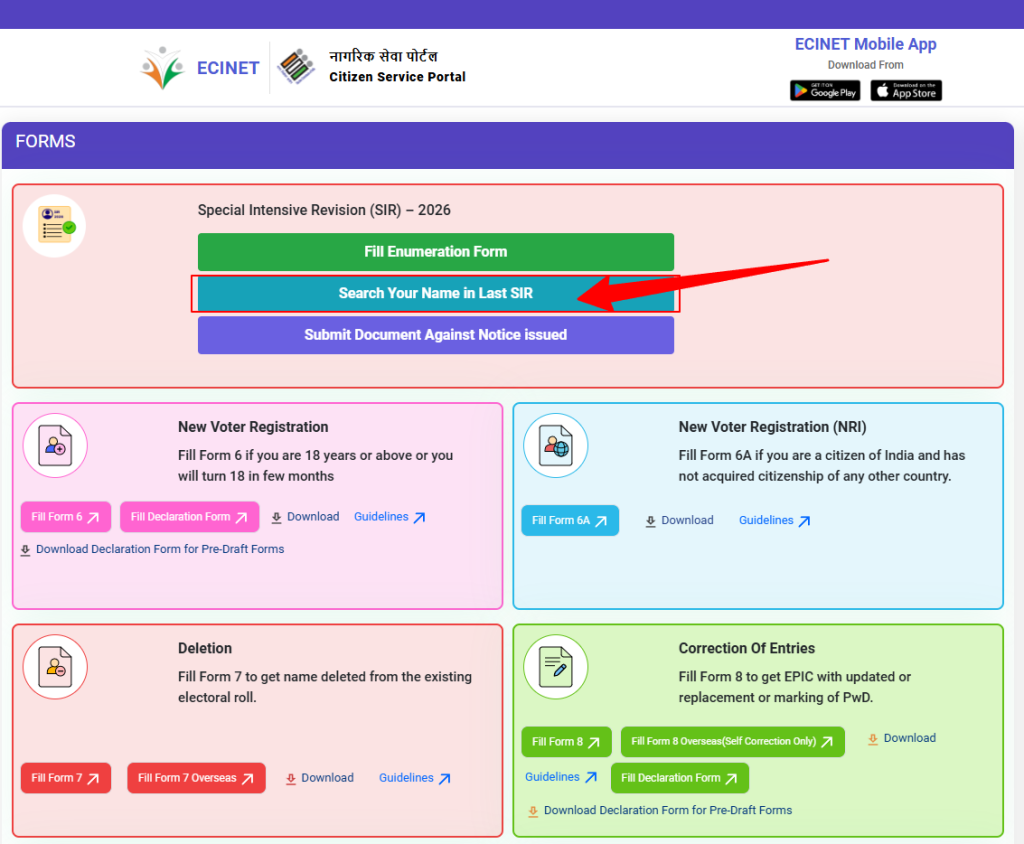Image resolution: width=1024 pixels, height=844 pixels.
Task: Open the Google Play download badge
Action: [x=825, y=91]
